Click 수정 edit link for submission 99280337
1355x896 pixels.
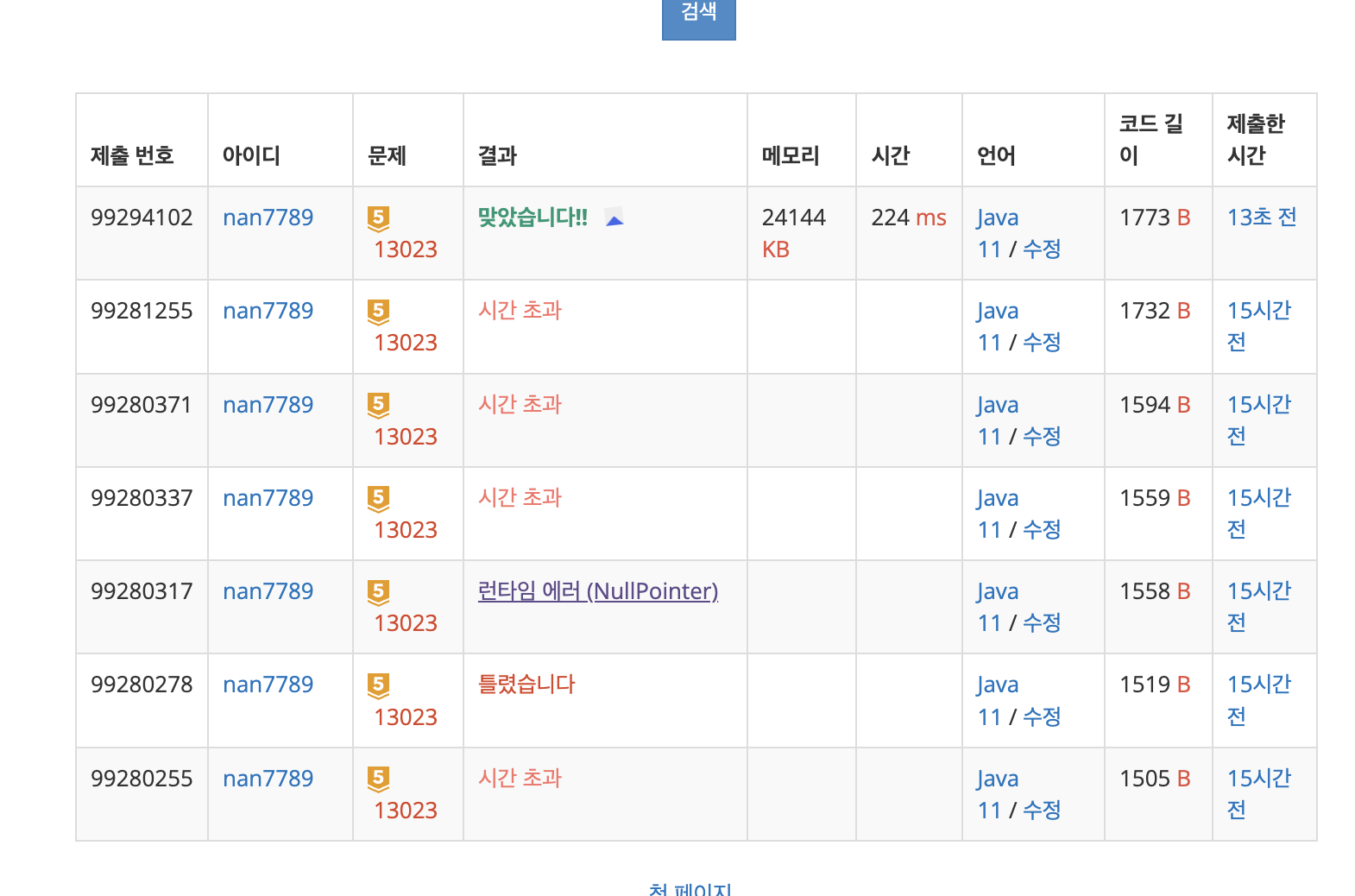coord(1042,530)
